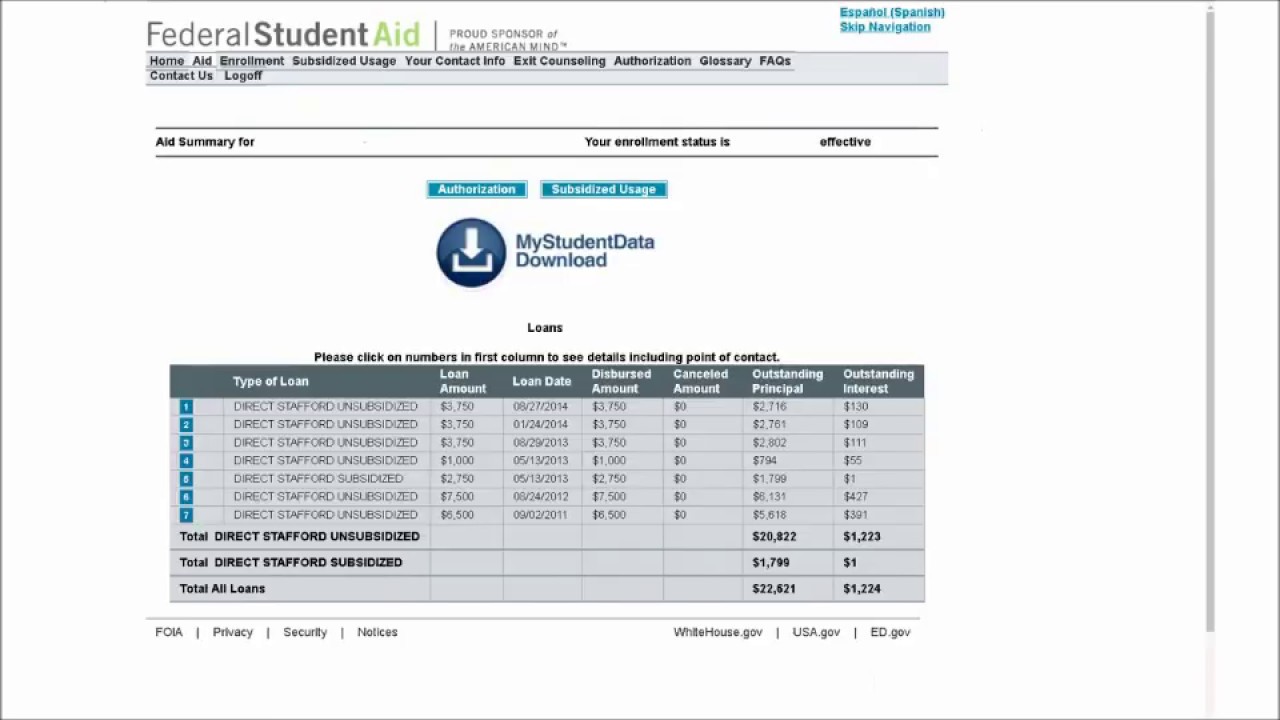The height and width of the screenshot is (720, 1280).
Task: Open the Security footer link
Action: [305, 632]
